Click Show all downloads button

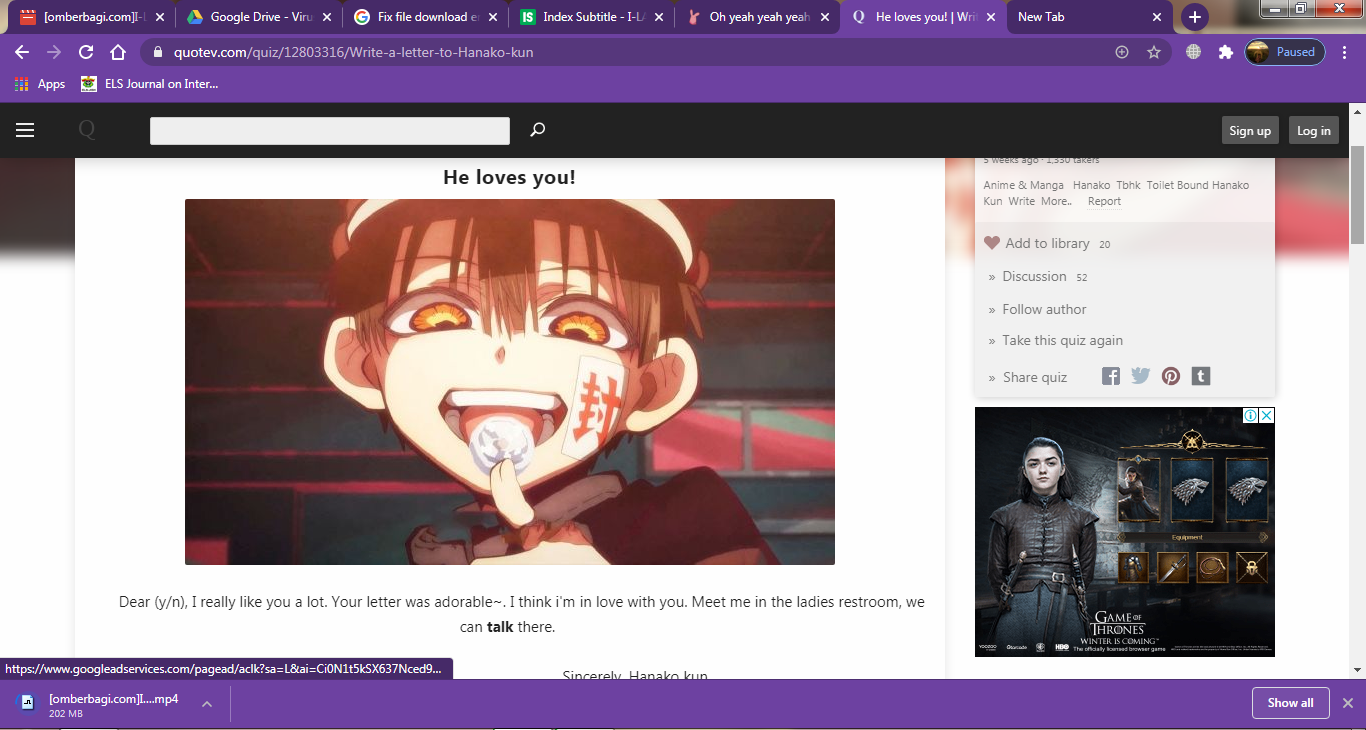click(x=1290, y=703)
